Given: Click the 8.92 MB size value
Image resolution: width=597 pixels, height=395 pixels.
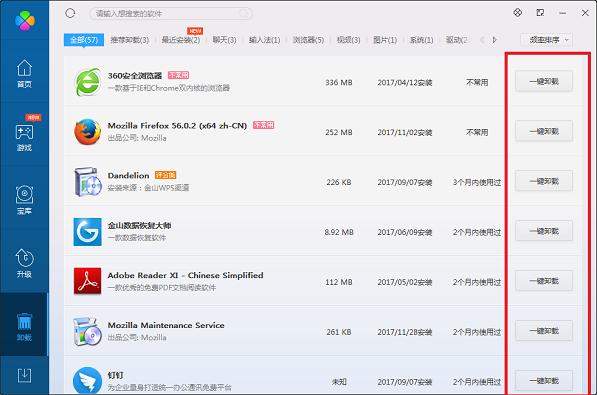Looking at the screenshot, I should 339,232.
